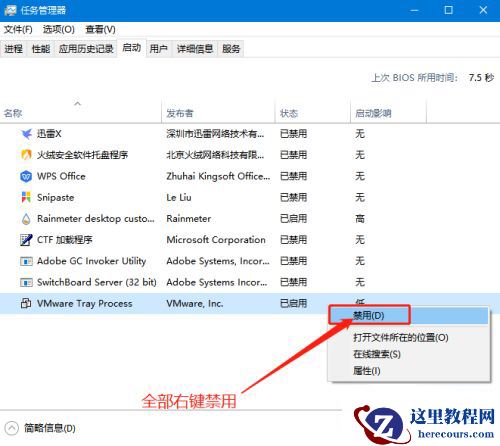Select the 迅雷X row name
Viewport: 500px width, 446px height.
click(49, 134)
